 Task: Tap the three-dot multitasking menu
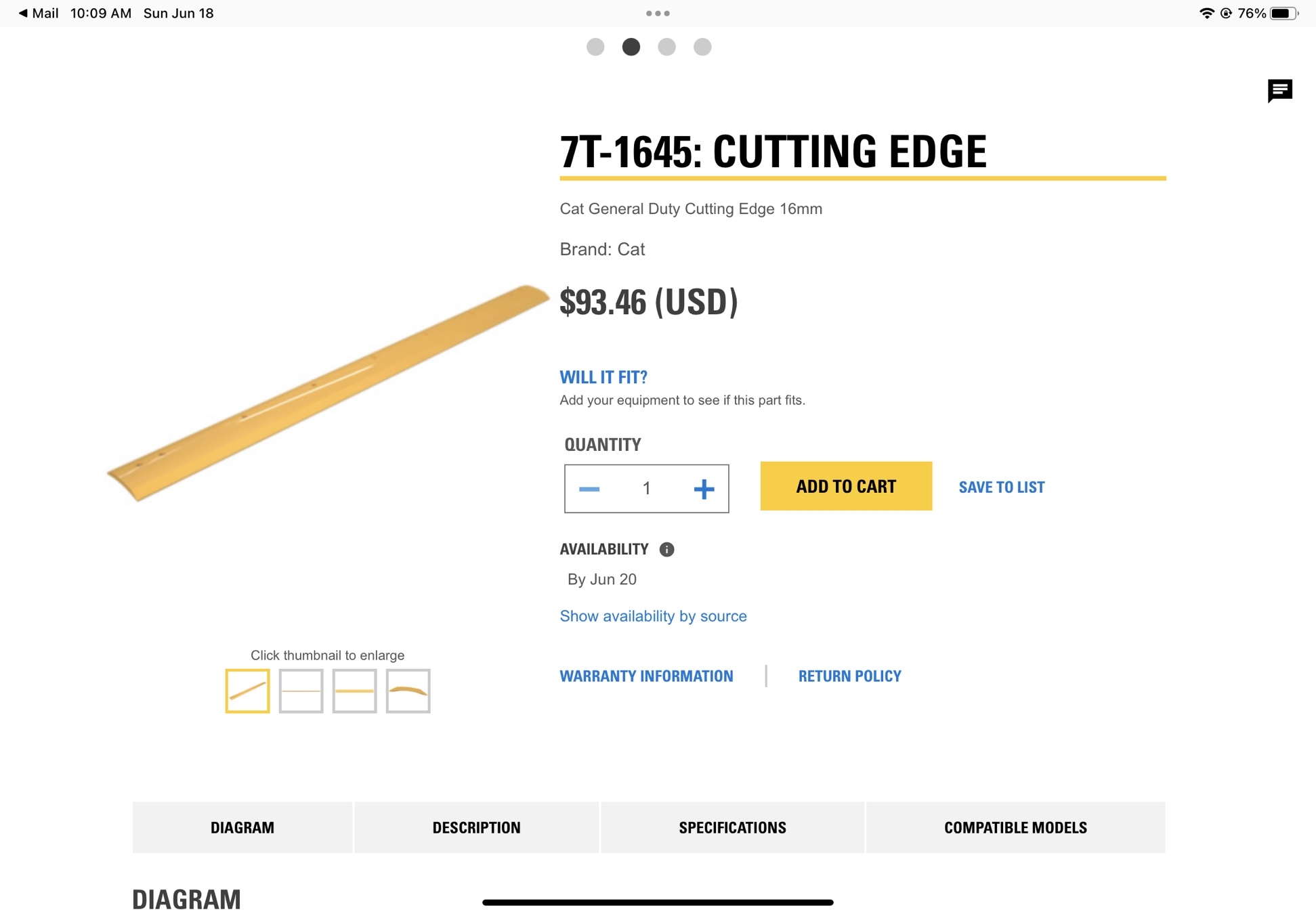point(658,13)
